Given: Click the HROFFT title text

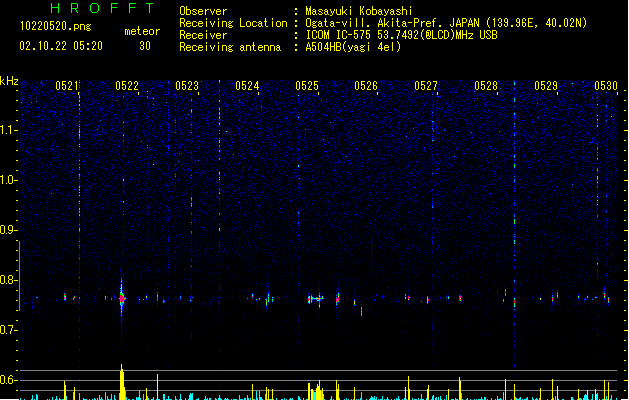Looking at the screenshot, I should [x=103, y=8].
